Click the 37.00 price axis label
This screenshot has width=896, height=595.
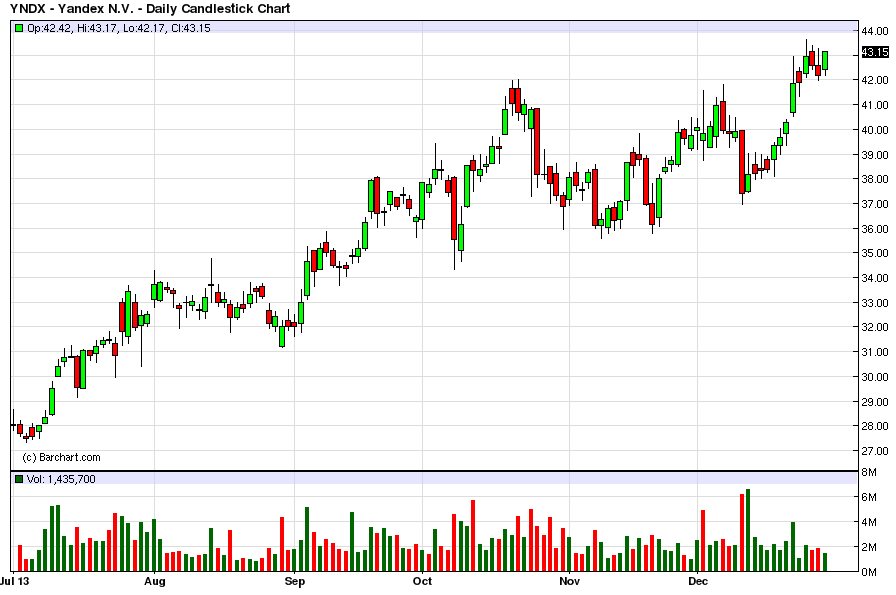[x=875, y=204]
